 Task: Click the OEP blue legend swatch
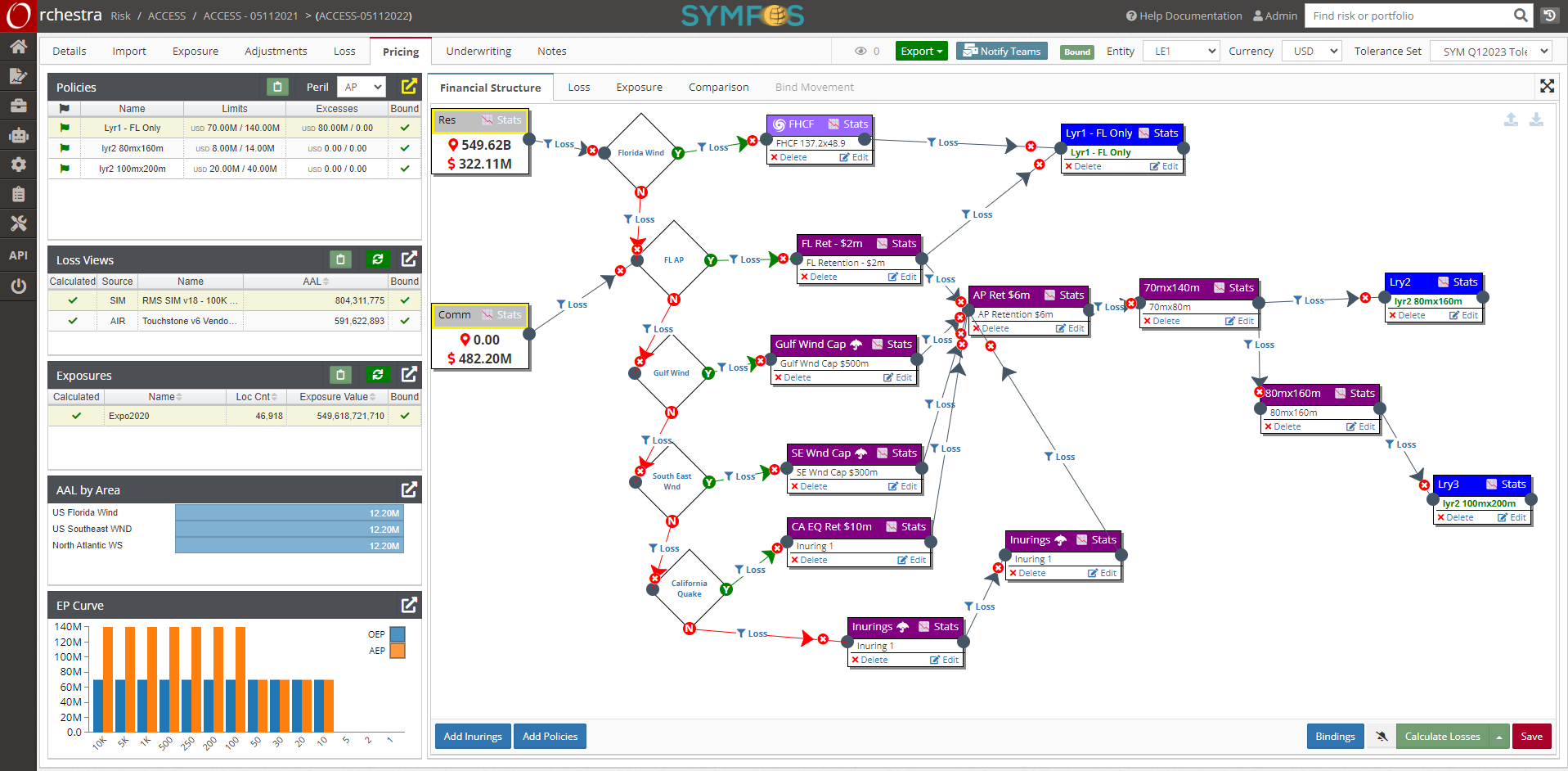click(398, 634)
